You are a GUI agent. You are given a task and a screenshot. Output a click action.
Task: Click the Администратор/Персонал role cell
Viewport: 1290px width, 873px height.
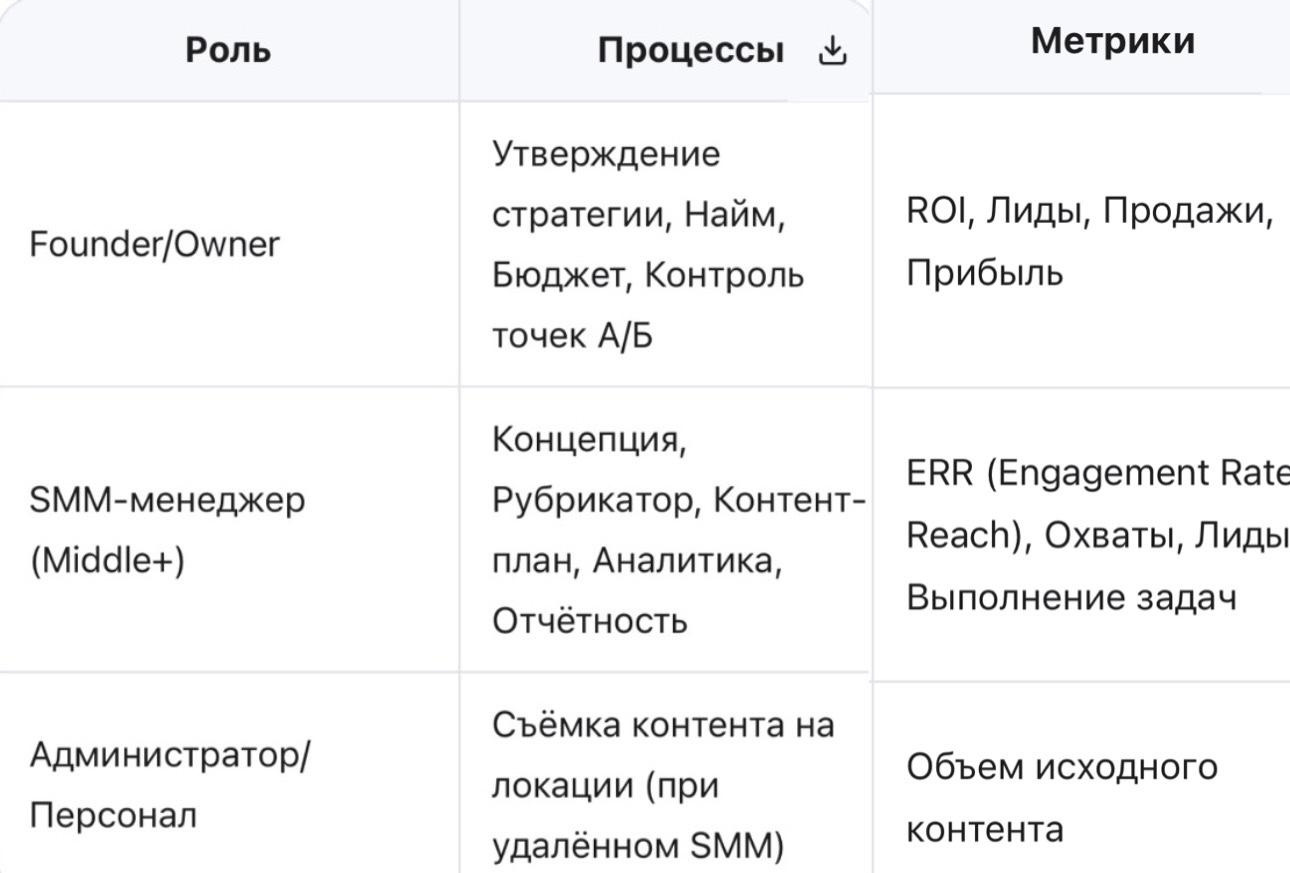tap(170, 786)
